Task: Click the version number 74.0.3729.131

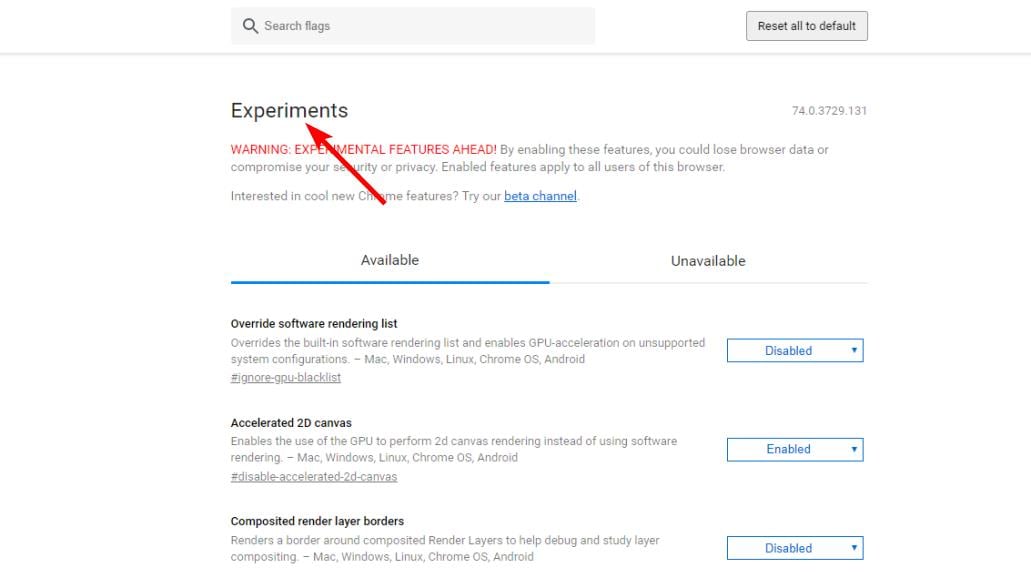Action: coord(829,111)
